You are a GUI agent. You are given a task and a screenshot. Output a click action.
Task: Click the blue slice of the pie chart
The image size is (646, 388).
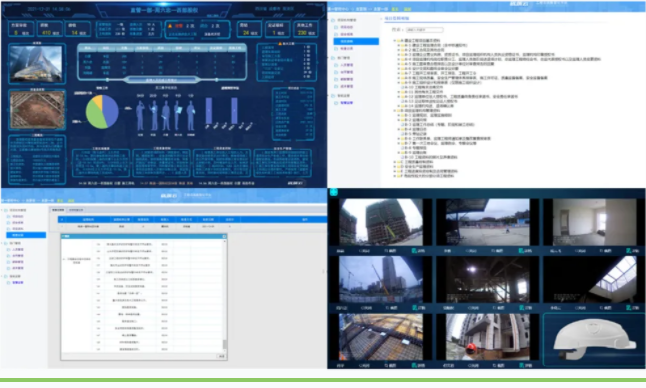110,111
